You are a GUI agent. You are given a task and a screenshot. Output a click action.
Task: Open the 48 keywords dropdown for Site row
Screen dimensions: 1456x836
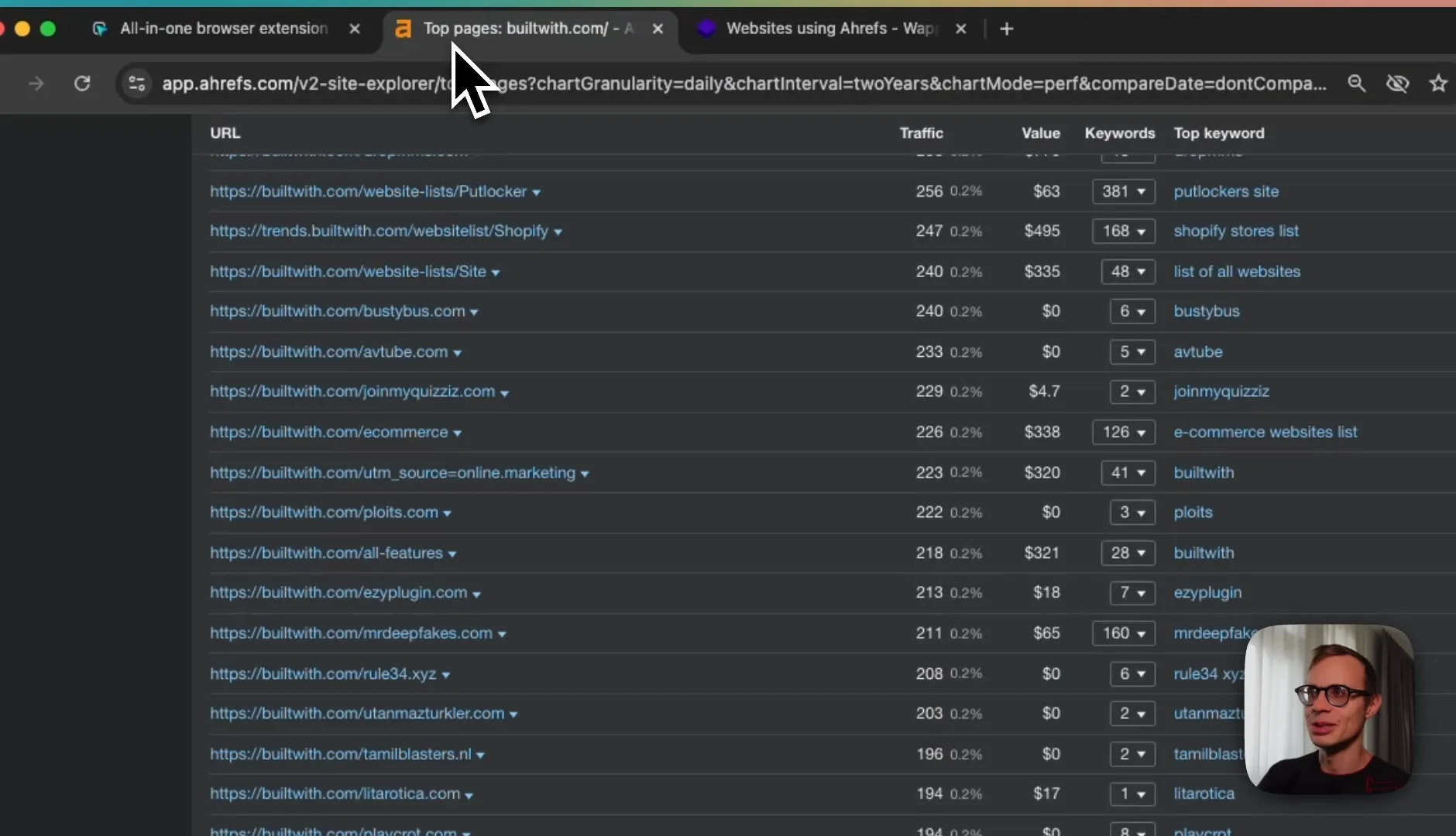point(1128,272)
